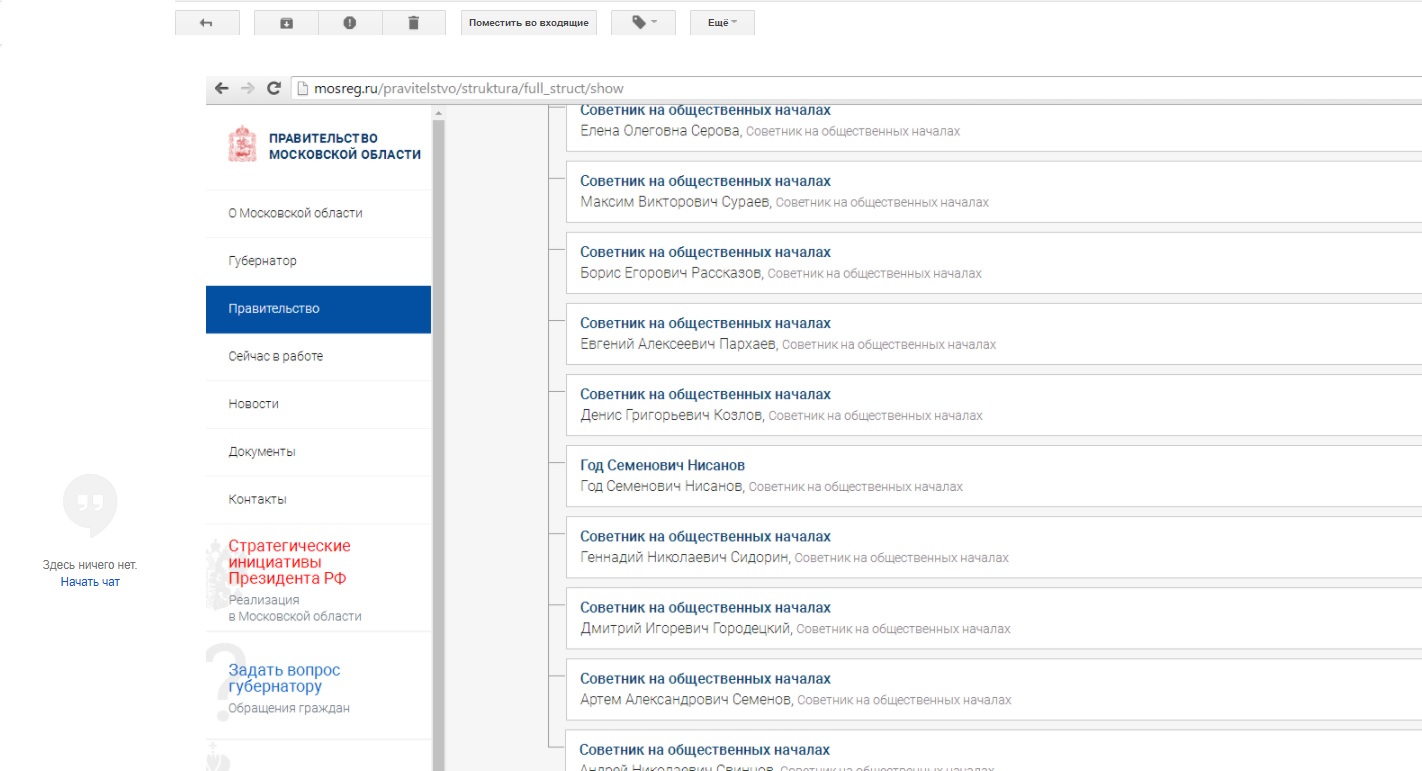Open "Задать вопрос губернатору" link

click(x=284, y=678)
